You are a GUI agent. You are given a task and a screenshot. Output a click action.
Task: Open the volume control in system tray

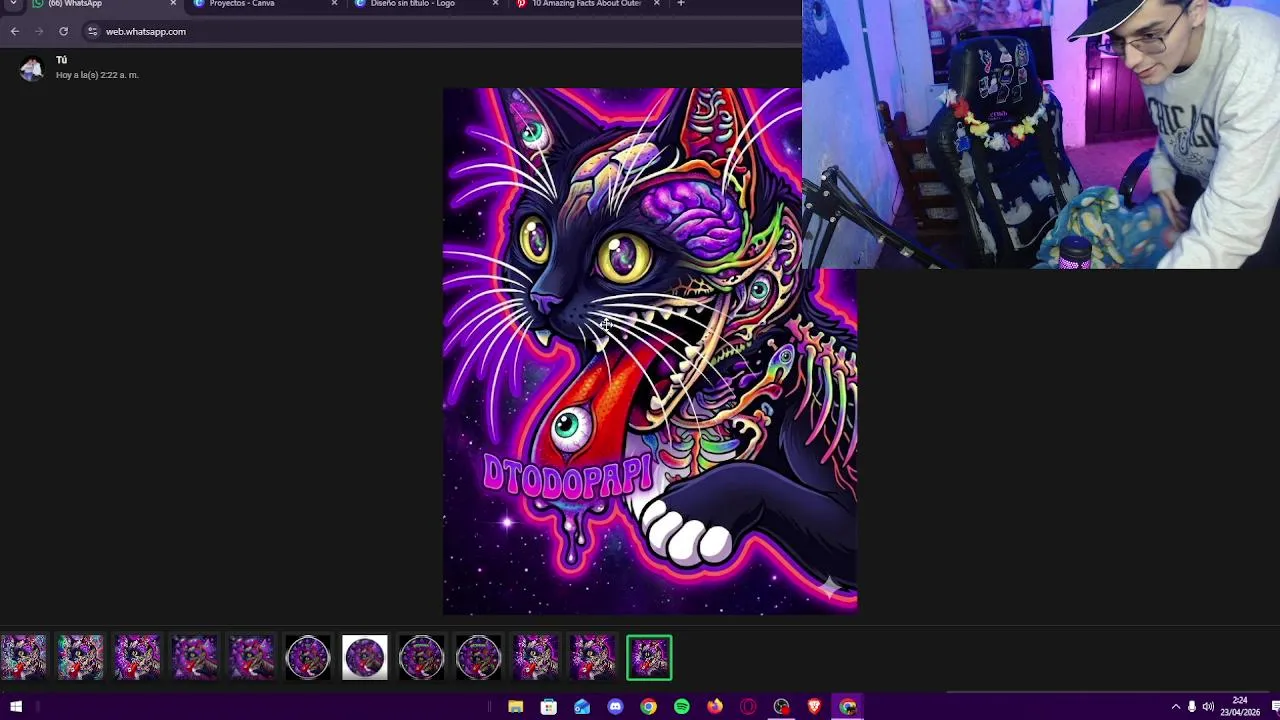[1208, 707]
